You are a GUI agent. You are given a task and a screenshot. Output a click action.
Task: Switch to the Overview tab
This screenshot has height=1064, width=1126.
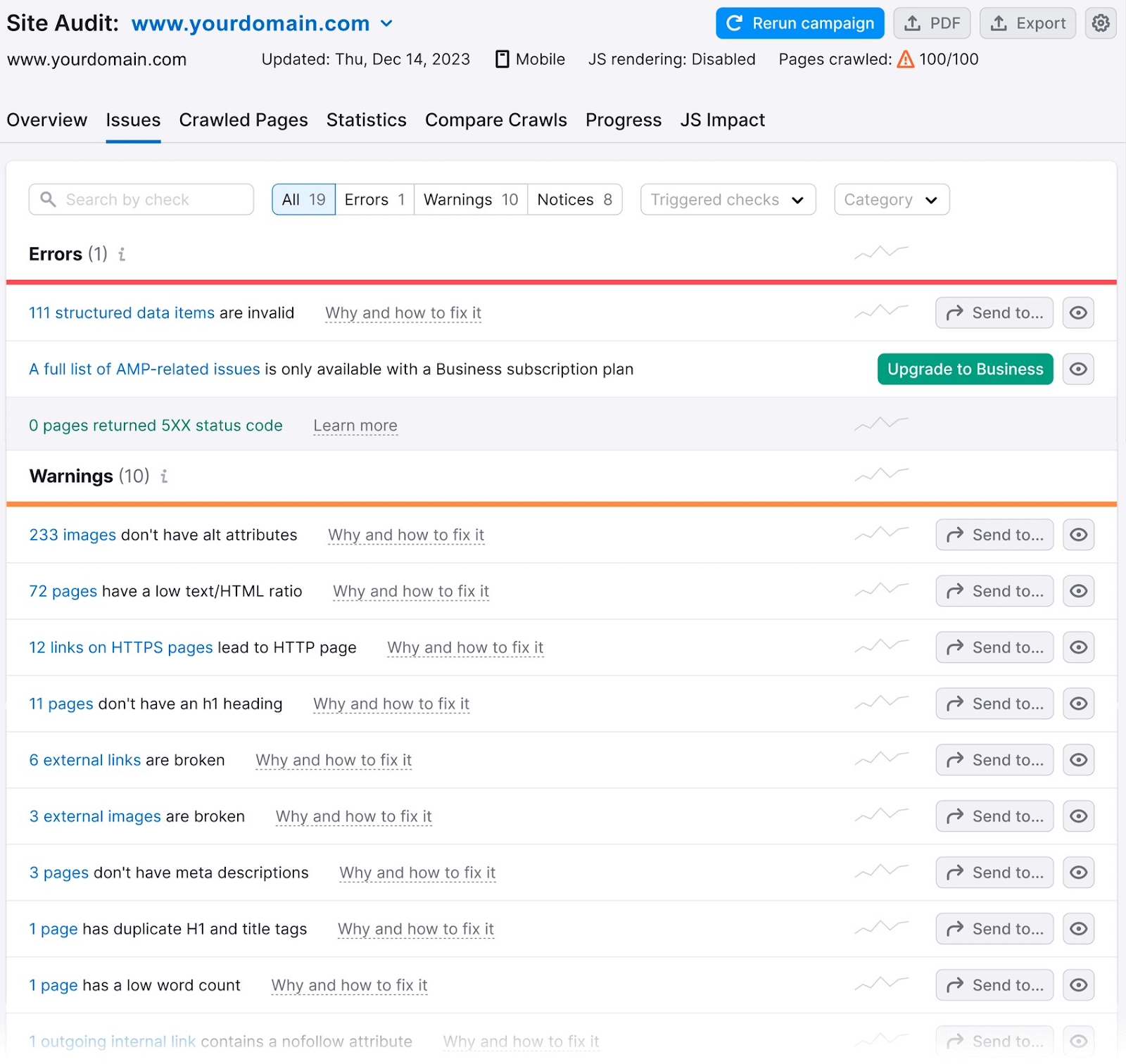pos(46,120)
